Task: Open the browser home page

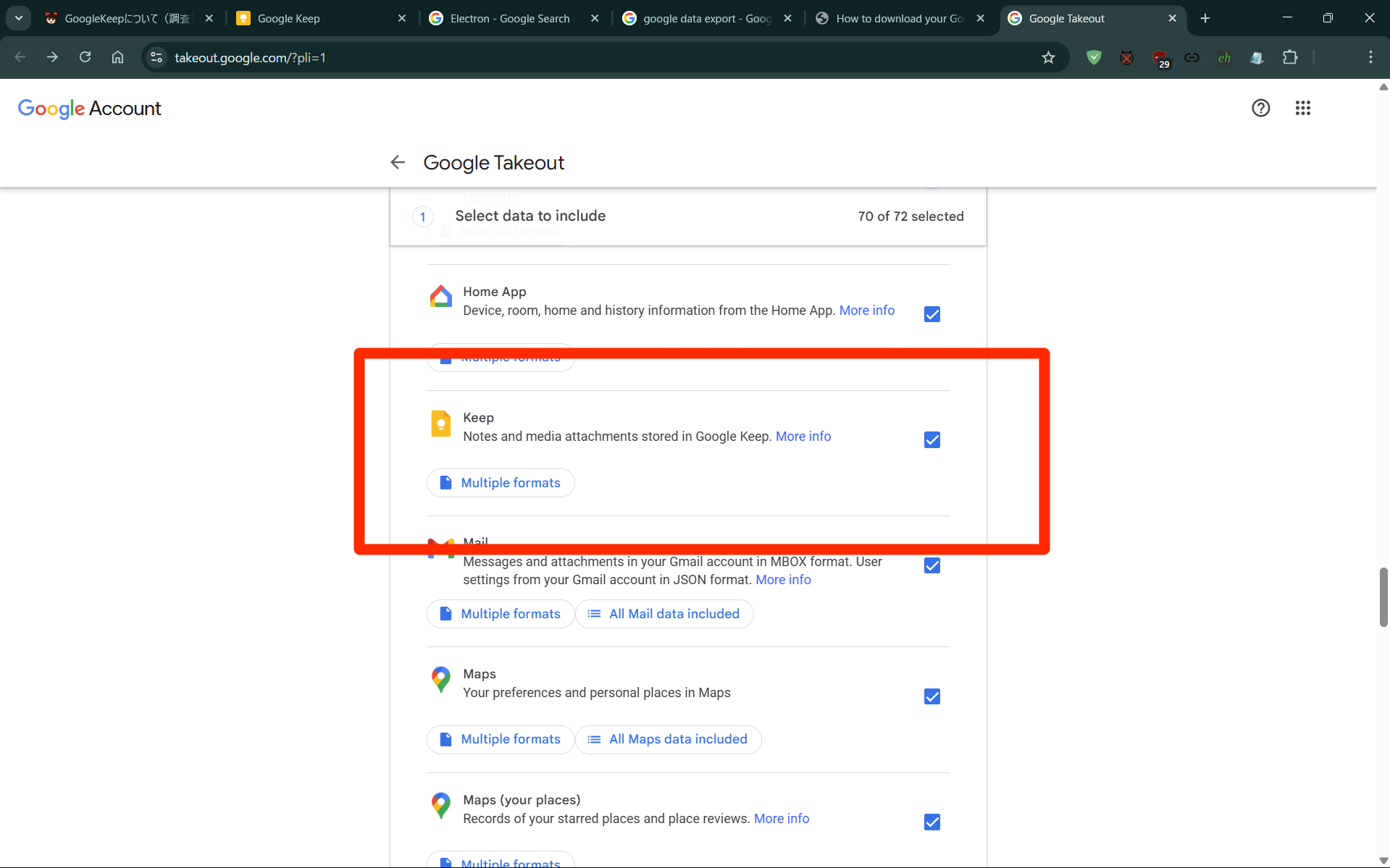Action: [x=117, y=57]
